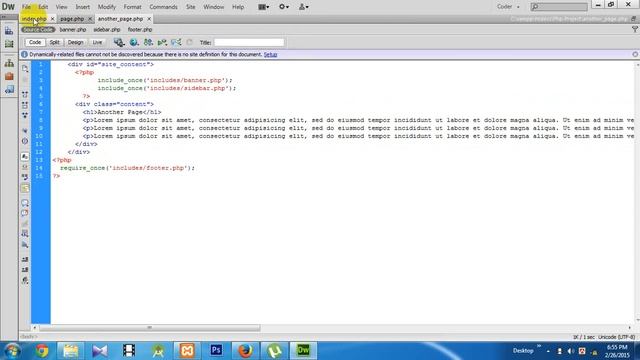Screen dimensions: 640x360
Task: Open the Modify menu
Action: tap(107, 7)
